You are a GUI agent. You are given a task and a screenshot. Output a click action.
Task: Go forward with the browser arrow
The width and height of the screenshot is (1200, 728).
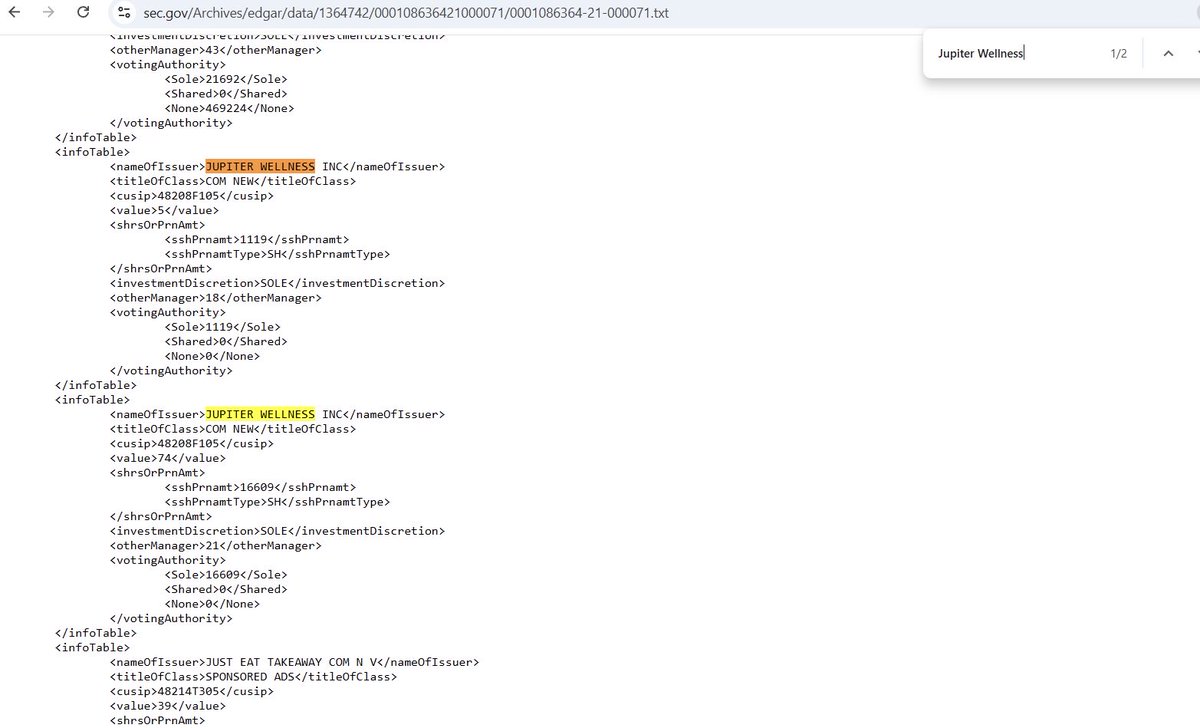click(x=50, y=13)
